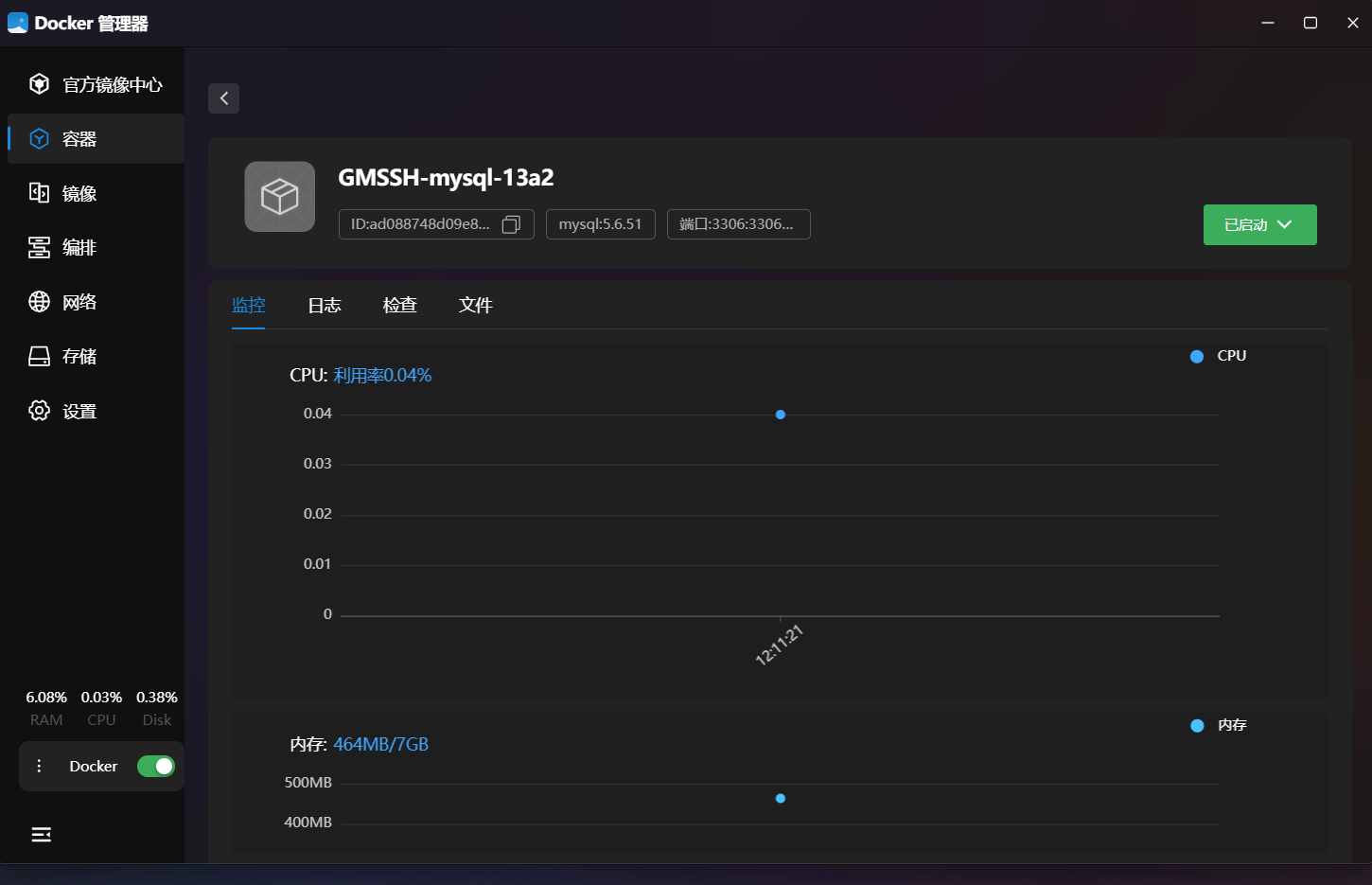Click the 网络 globe icon in sidebar

coord(39,302)
